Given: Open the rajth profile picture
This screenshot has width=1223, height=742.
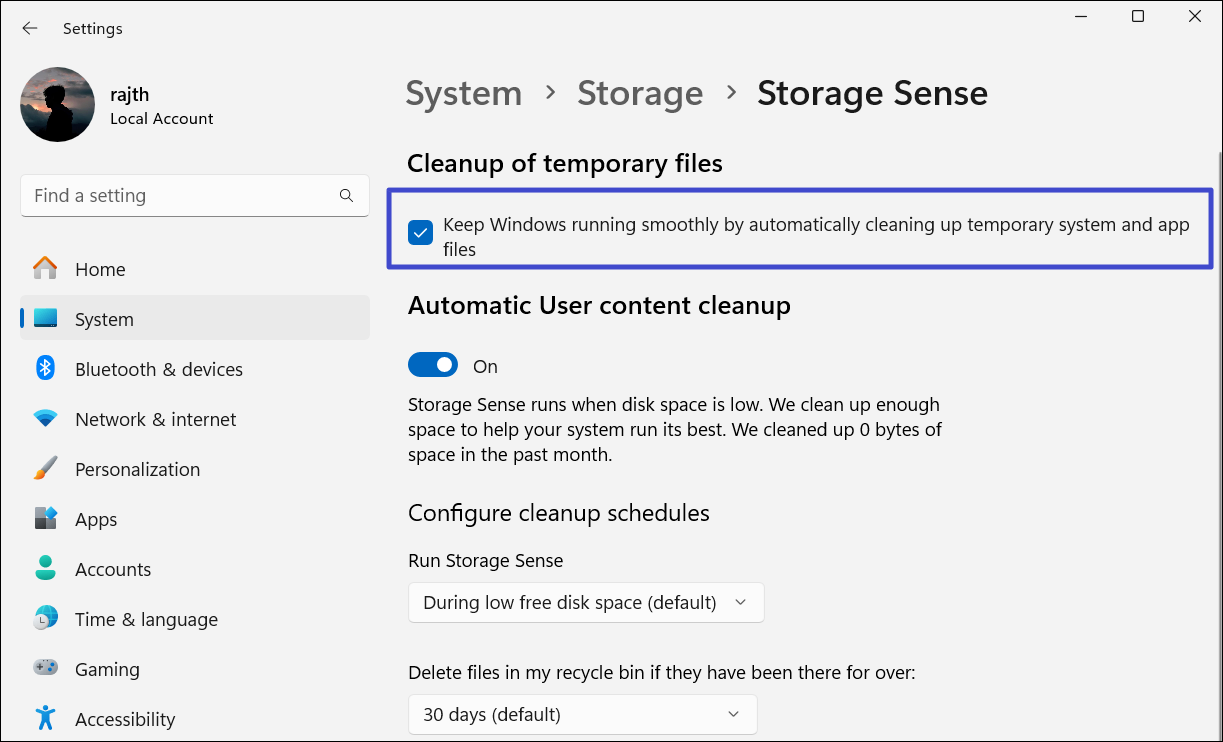Looking at the screenshot, I should coord(58,104).
